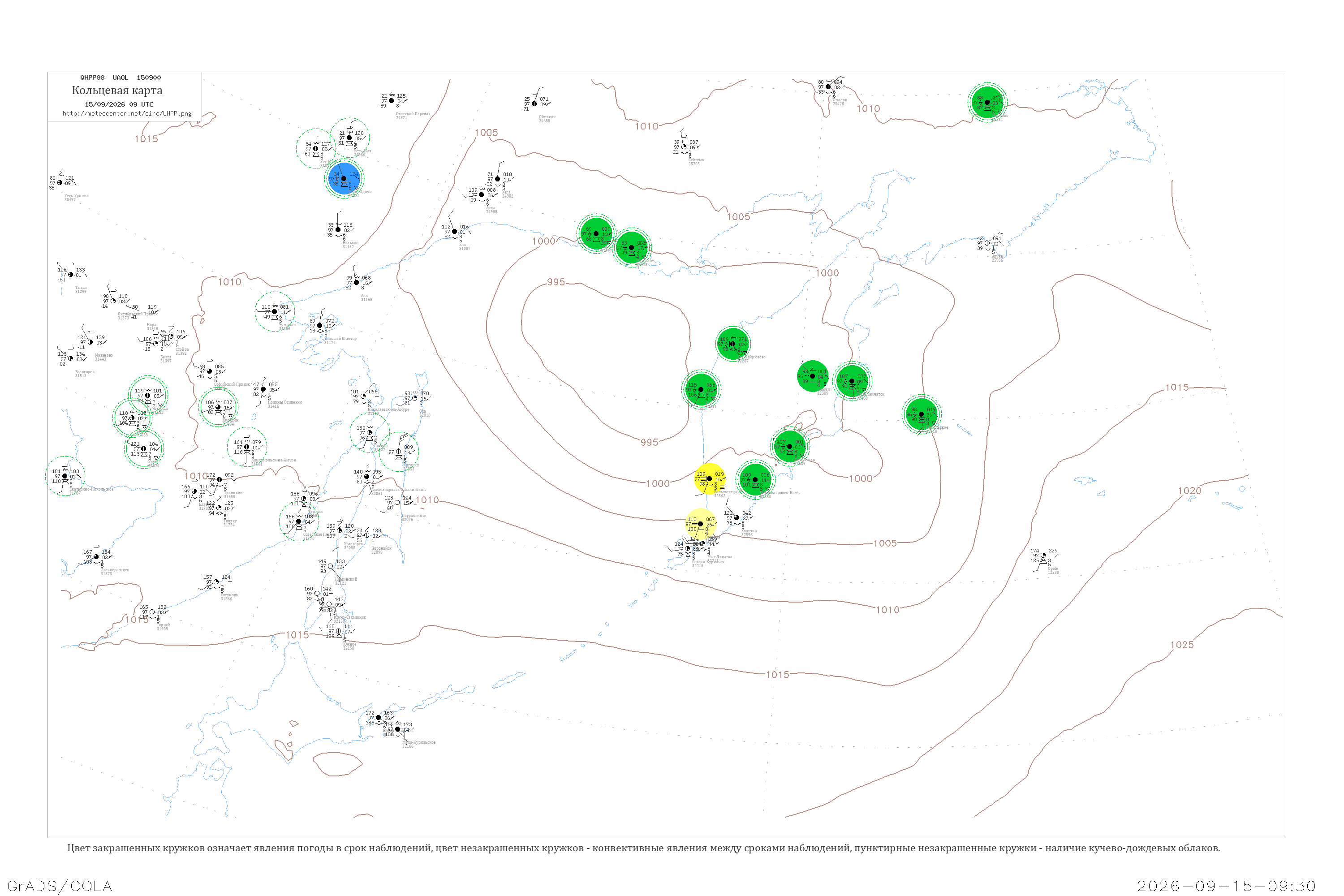Viewport: 1344px width, 896px height.
Task: Select the Комсомольск-на-Амуре dashed station circle
Action: click(247, 447)
